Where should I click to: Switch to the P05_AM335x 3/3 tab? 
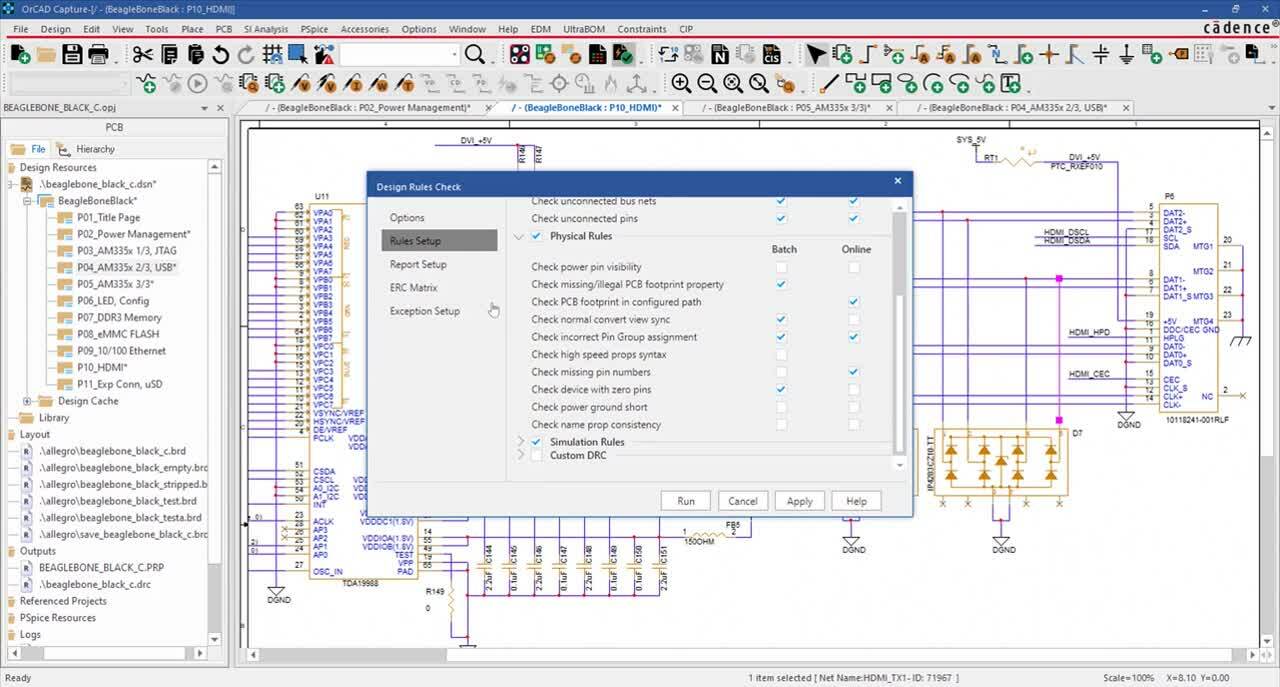pyautogui.click(x=786, y=107)
